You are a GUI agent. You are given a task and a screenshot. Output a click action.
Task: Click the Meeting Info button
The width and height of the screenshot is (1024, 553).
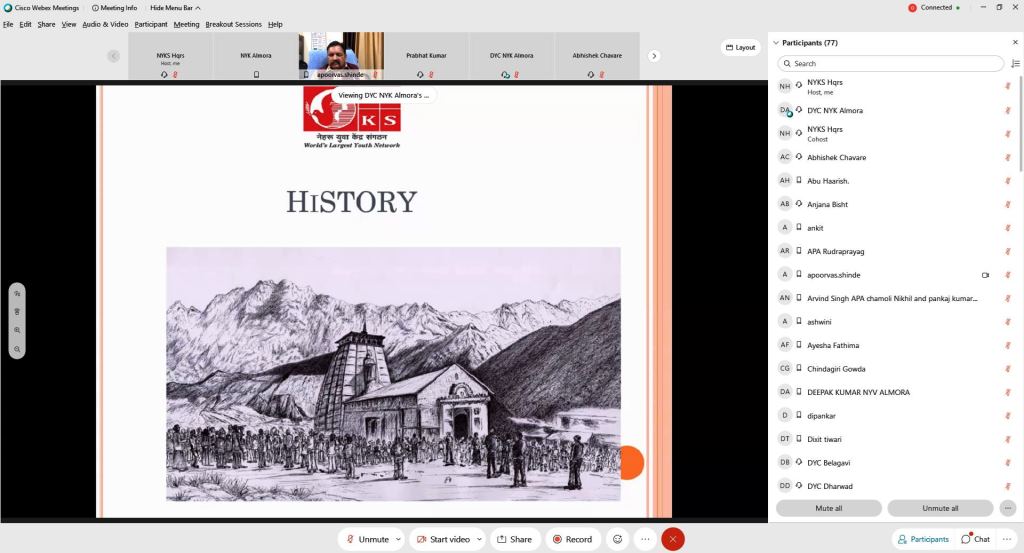point(114,8)
